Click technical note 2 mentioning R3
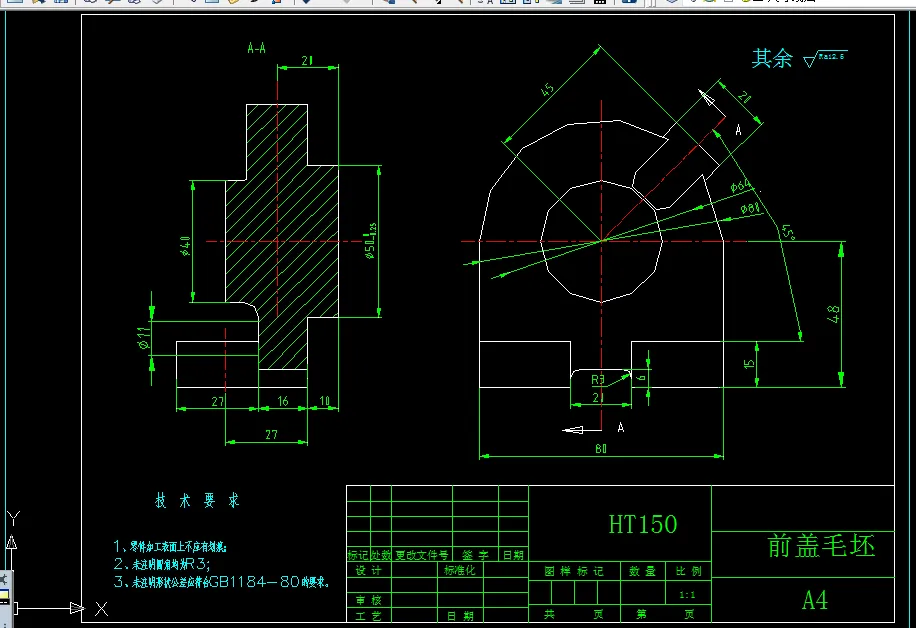The width and height of the screenshot is (916, 628). coord(162,564)
